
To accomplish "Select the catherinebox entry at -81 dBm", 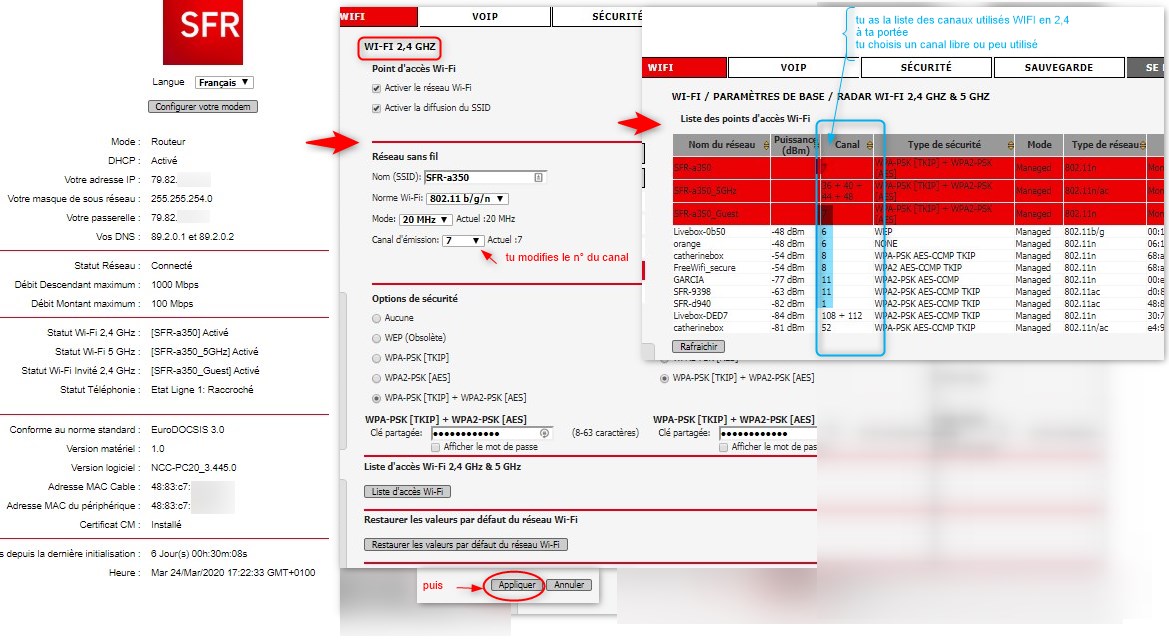I will (x=699, y=327).
